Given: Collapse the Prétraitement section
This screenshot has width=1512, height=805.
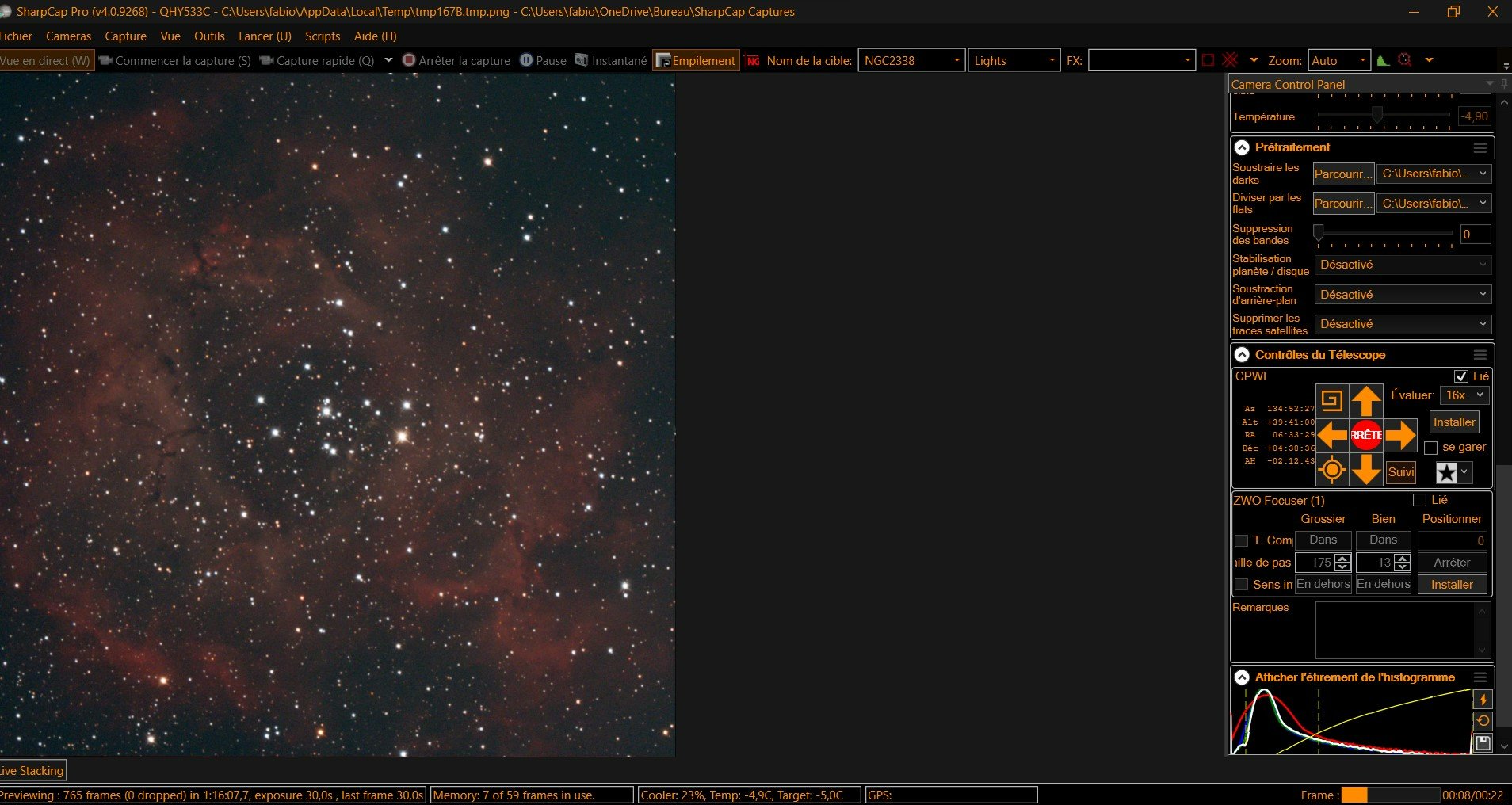Looking at the screenshot, I should 1242,147.
